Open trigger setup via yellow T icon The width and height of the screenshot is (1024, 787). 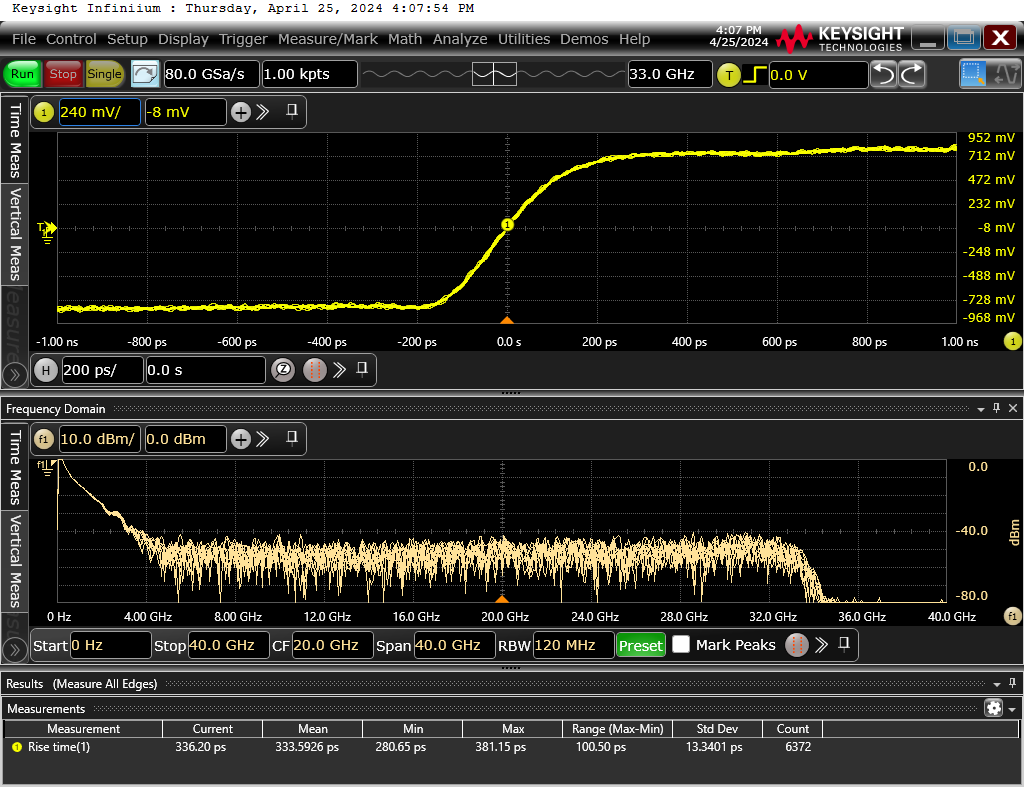[729, 75]
